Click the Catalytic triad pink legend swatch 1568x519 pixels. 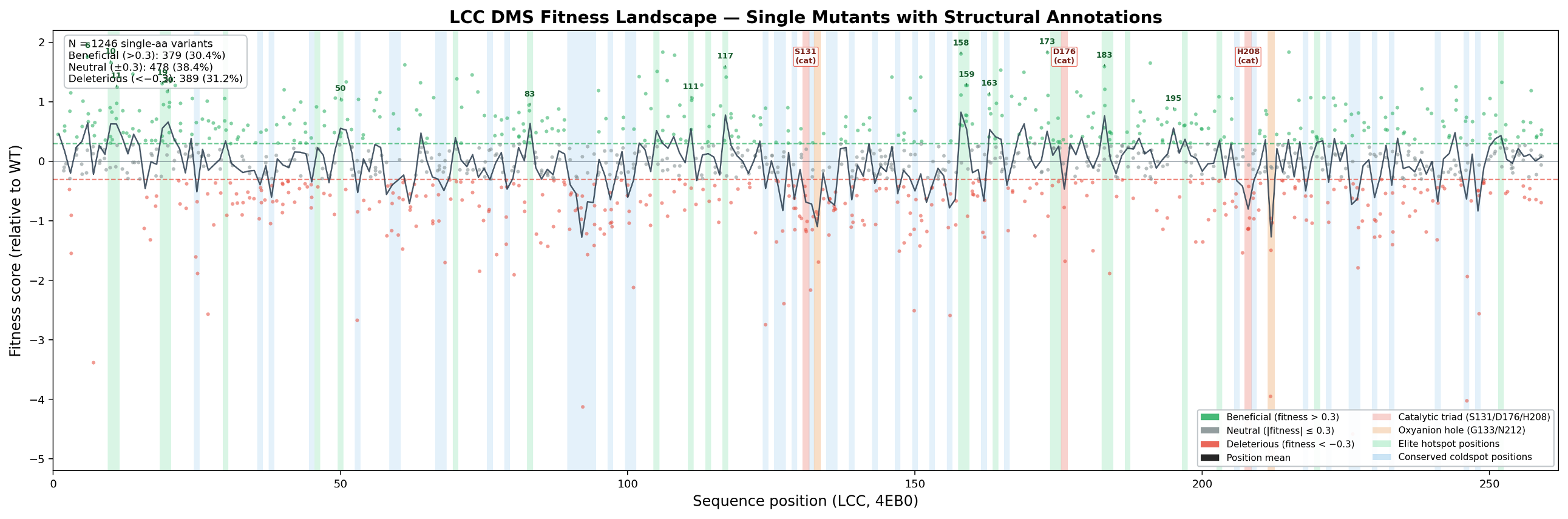click(x=1382, y=417)
